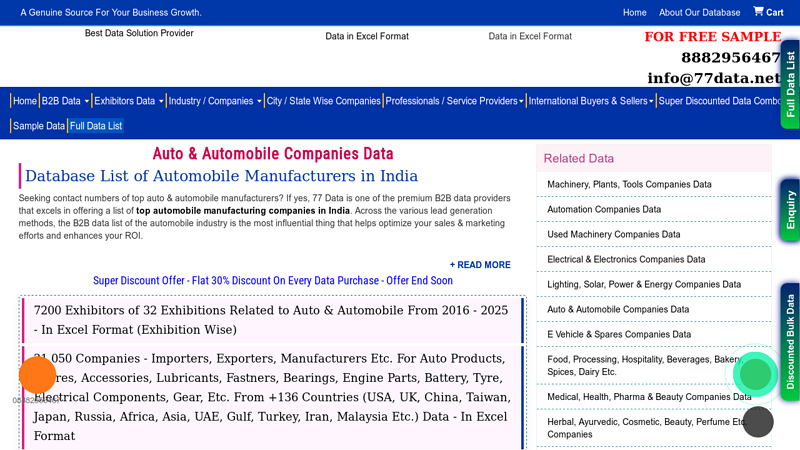Open Food, Processing, Hospitality, Beverages data link

coord(645,365)
